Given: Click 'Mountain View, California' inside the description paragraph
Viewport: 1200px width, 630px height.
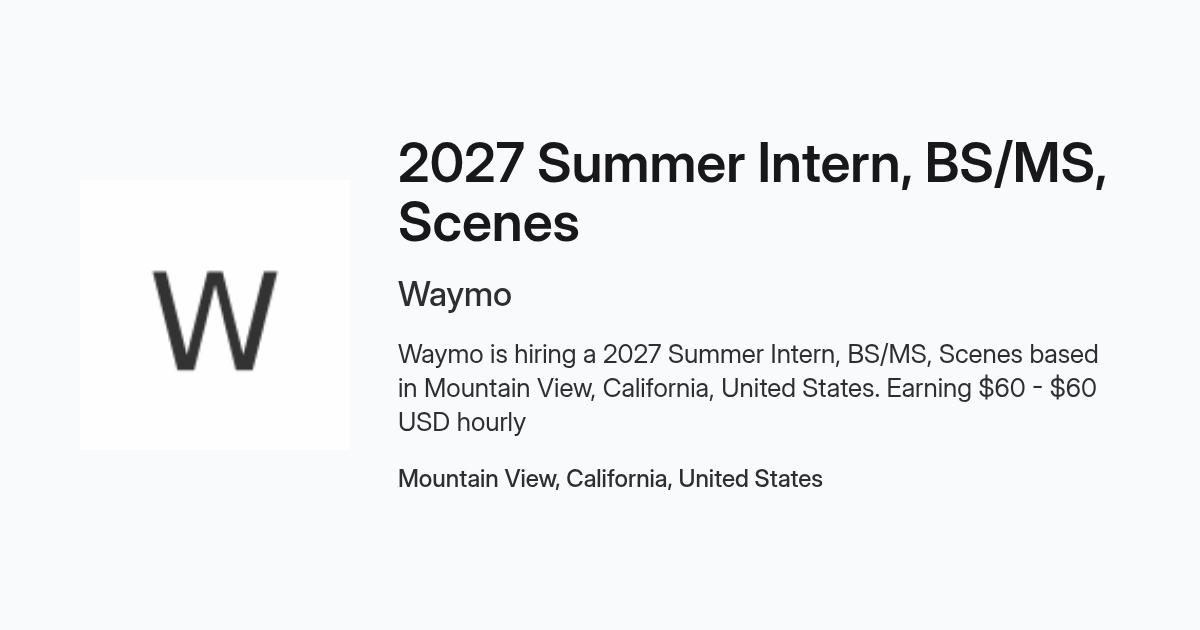Looking at the screenshot, I should coord(568,388).
